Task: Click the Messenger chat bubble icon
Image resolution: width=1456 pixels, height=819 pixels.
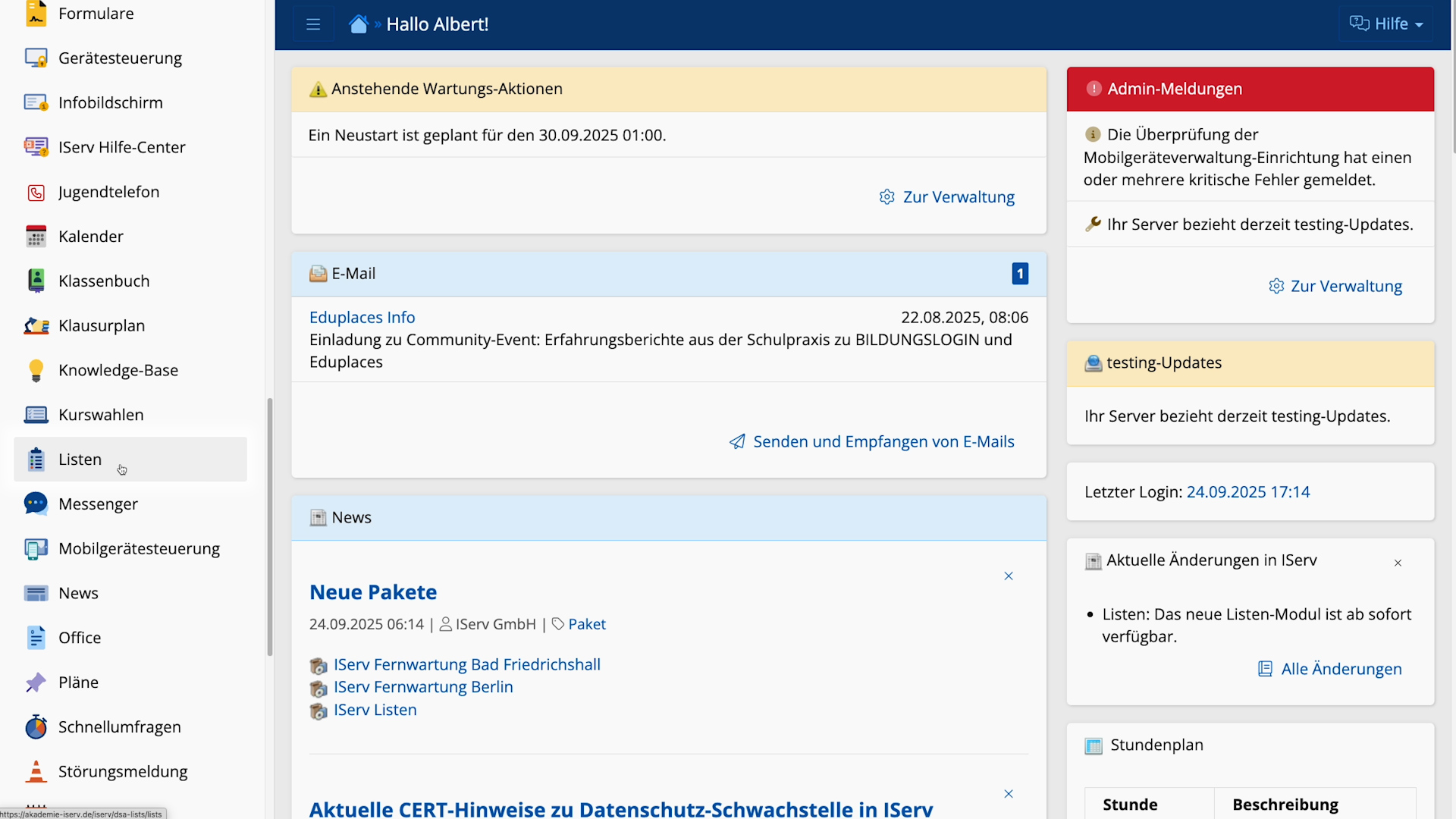Action: (36, 504)
